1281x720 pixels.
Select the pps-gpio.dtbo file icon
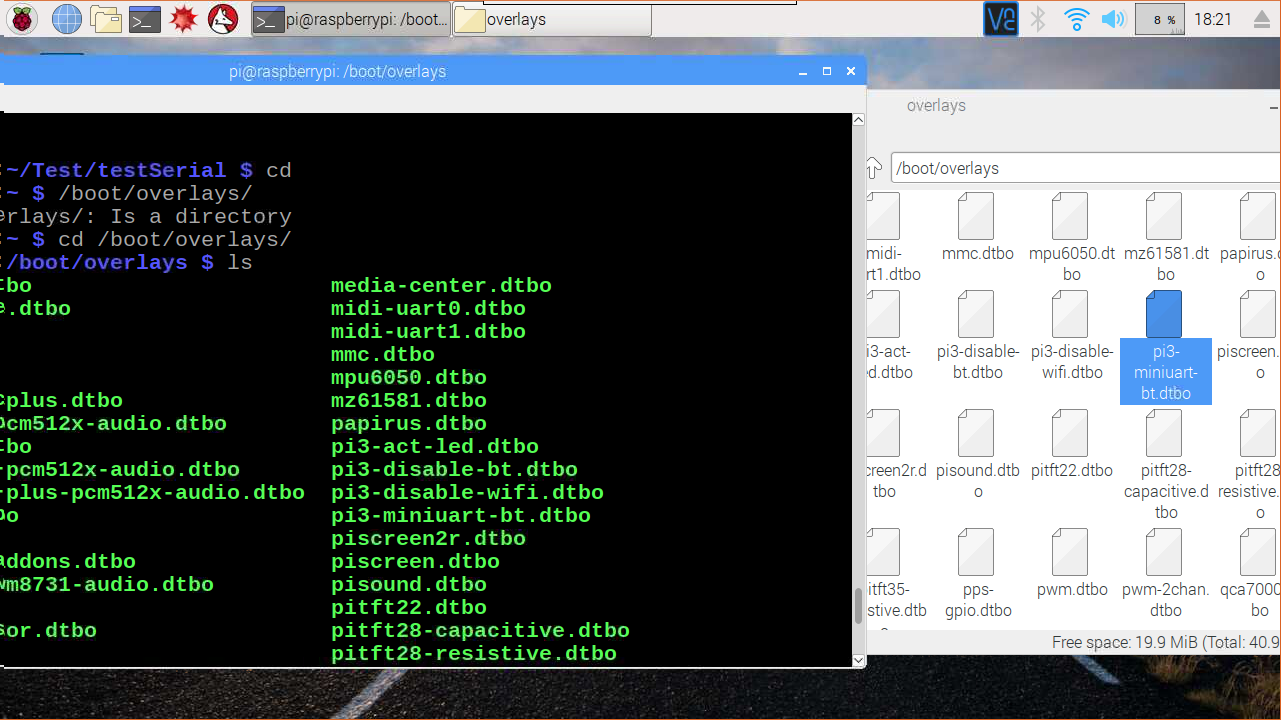pos(976,552)
